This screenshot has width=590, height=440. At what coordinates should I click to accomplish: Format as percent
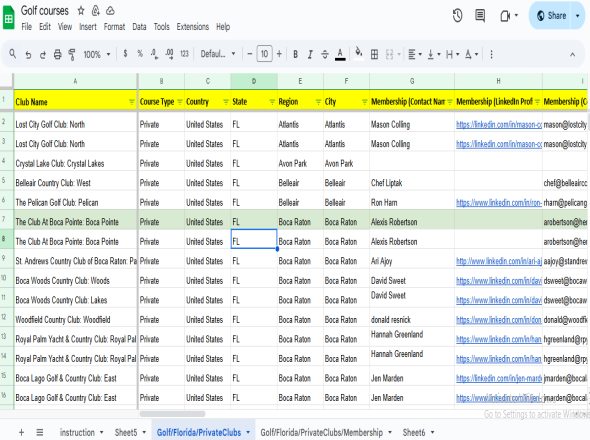(140, 54)
